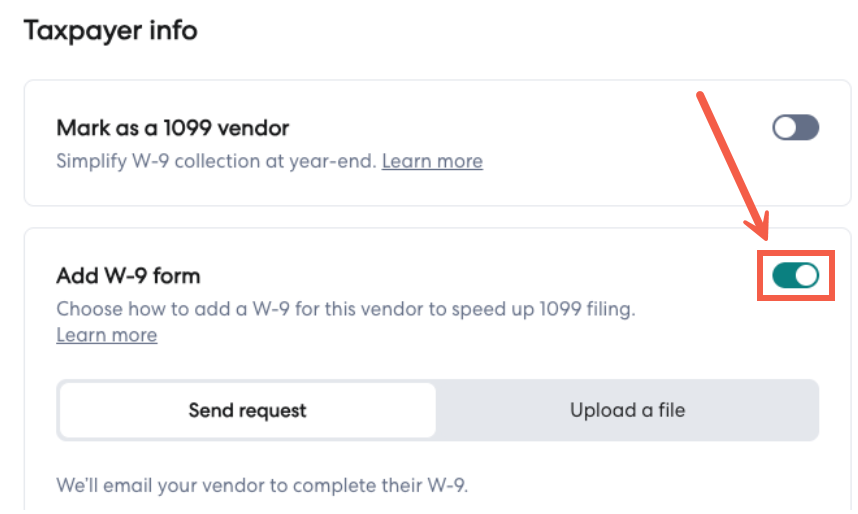Click the white knob of the green toggle
The height and width of the screenshot is (514, 858).
806,276
